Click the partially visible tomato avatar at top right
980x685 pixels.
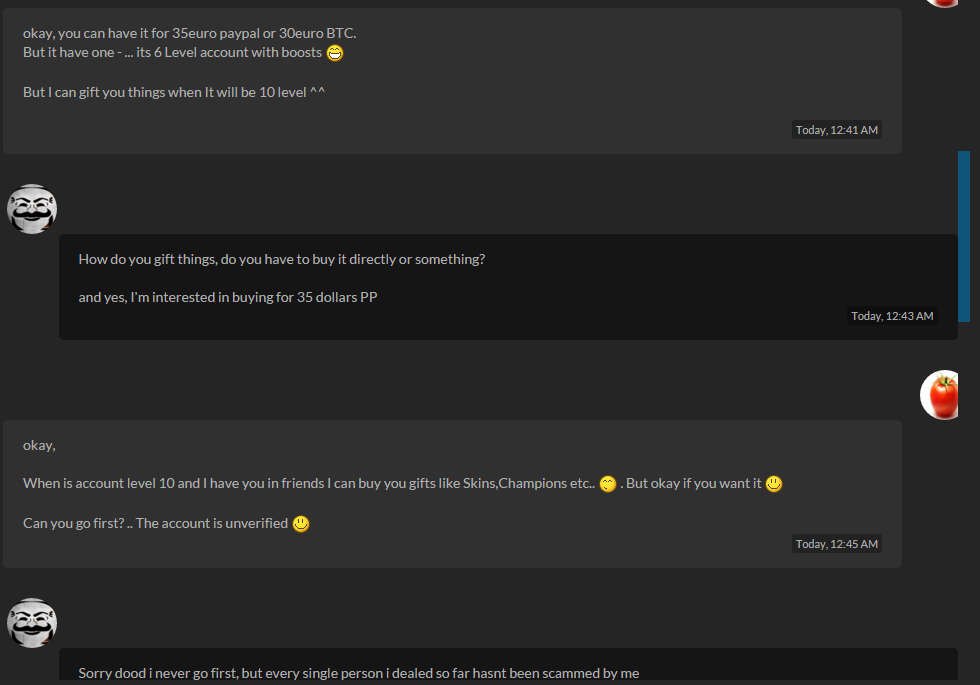coord(942,3)
